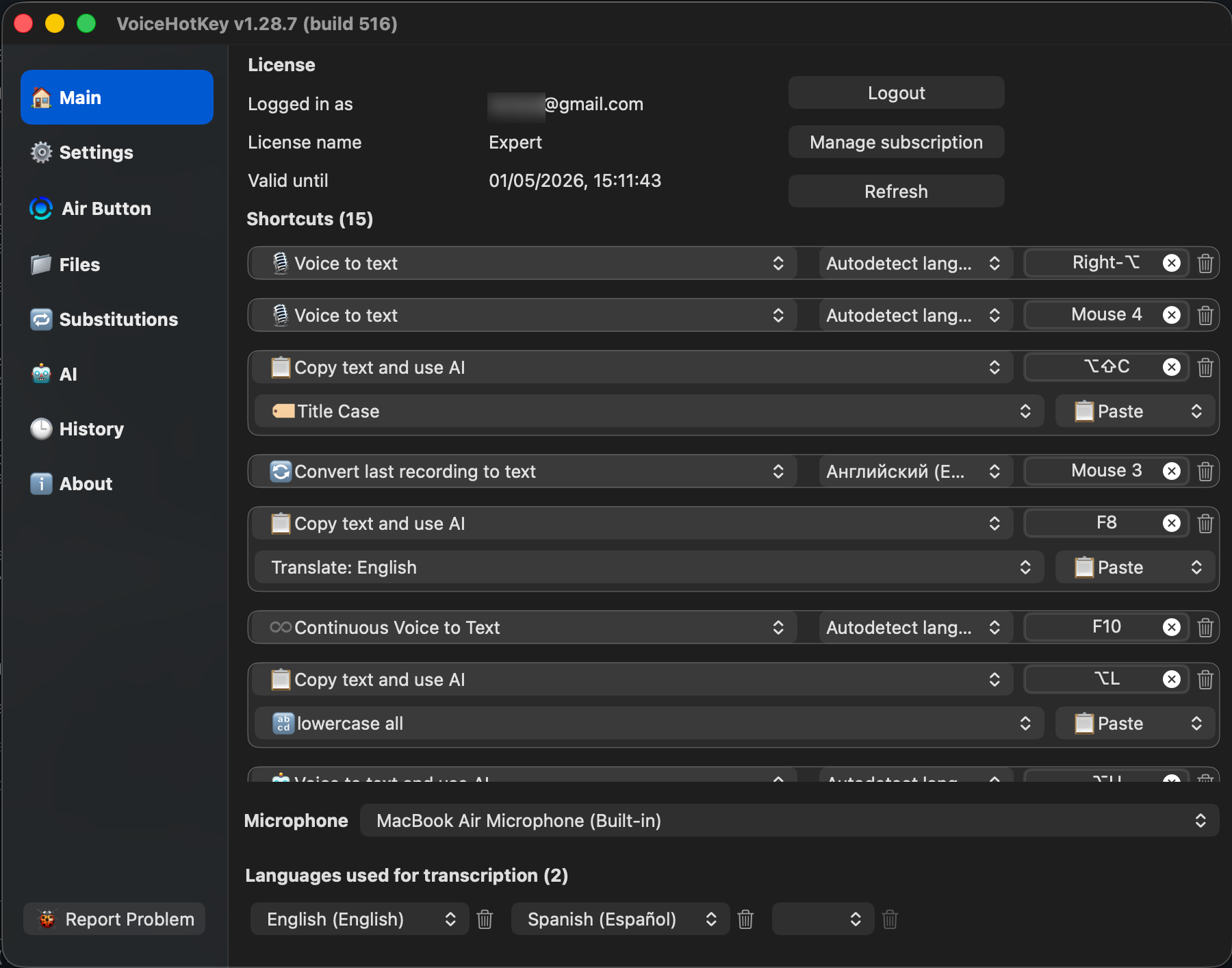1232x968 pixels.
Task: Open the lowercase all prompt dropdown
Action: 649,724
